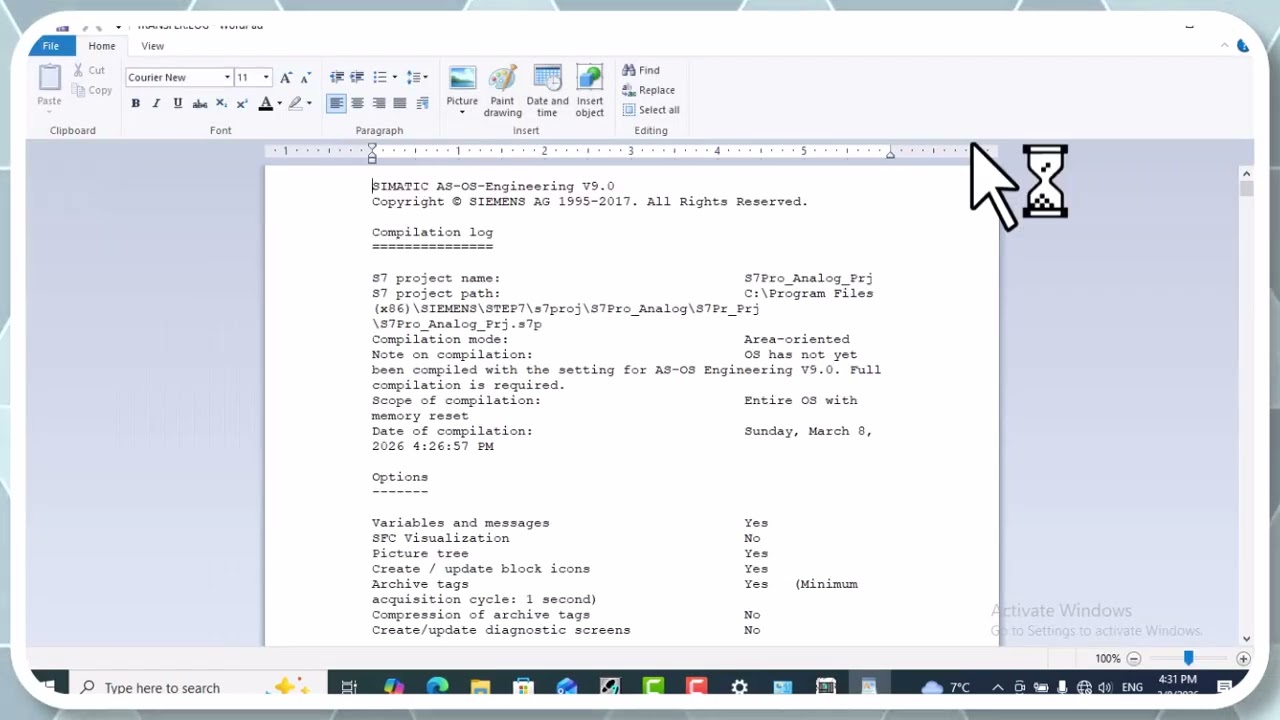This screenshot has width=1280, height=720.
Task: Open the Microsoft Store taskbar icon
Action: 523,687
